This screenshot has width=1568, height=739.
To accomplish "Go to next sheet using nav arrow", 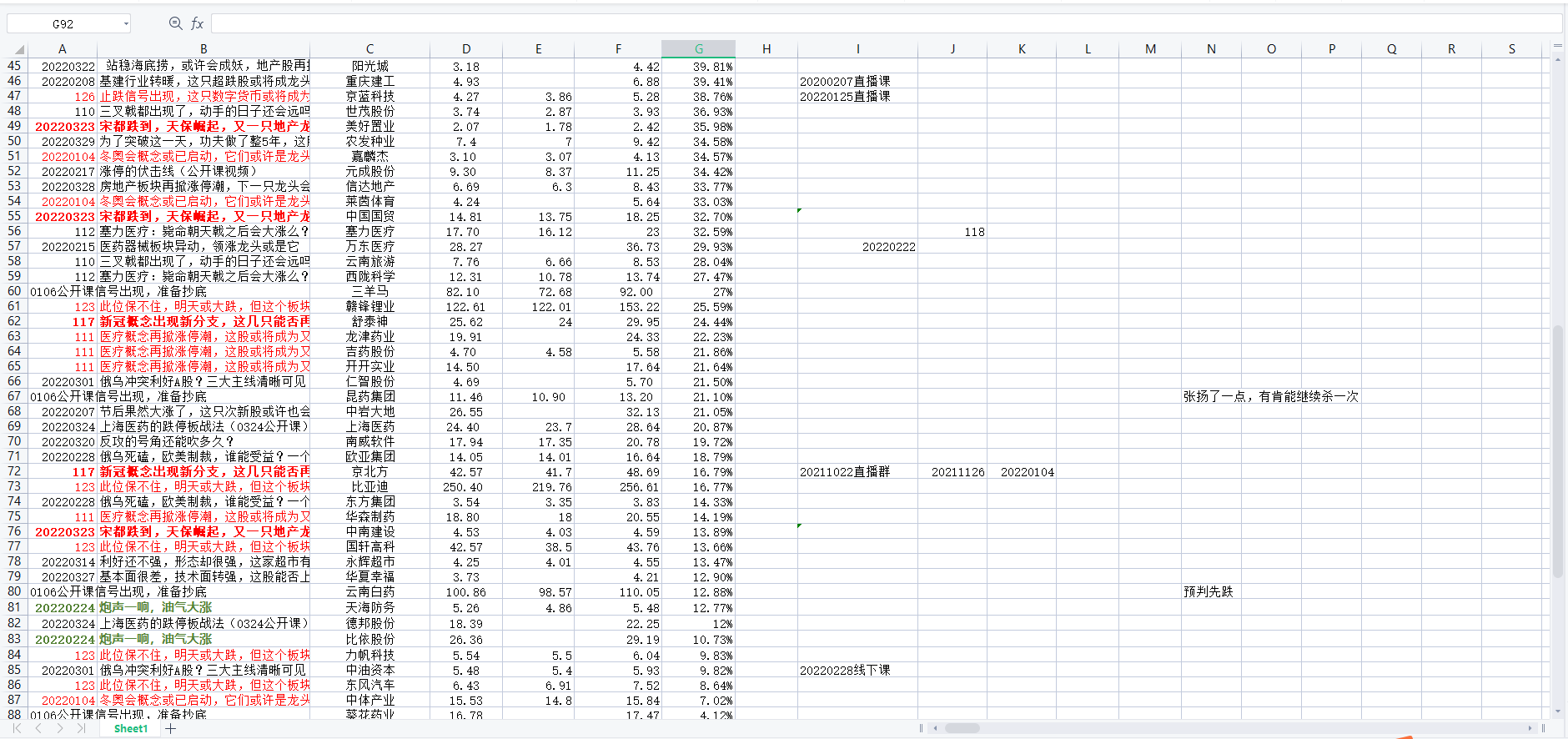I will coord(60,728).
